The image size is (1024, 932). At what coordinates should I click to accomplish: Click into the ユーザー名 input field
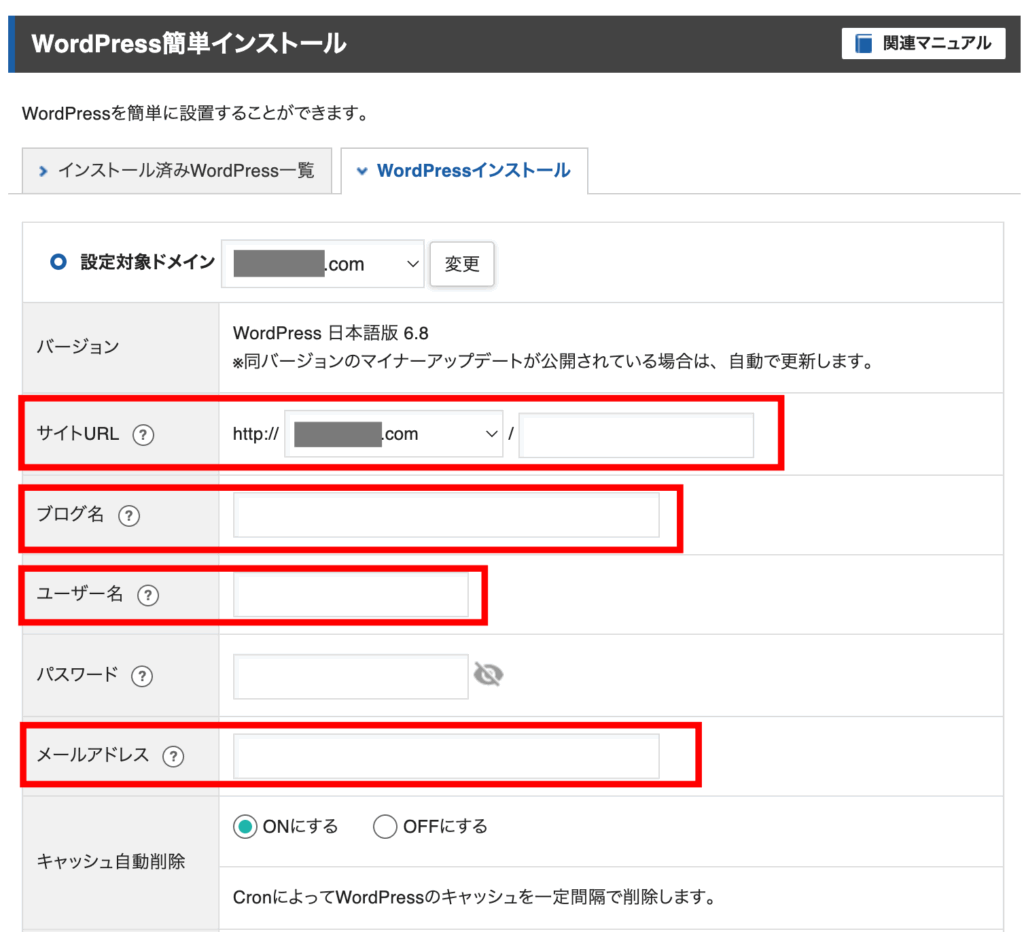click(350, 595)
